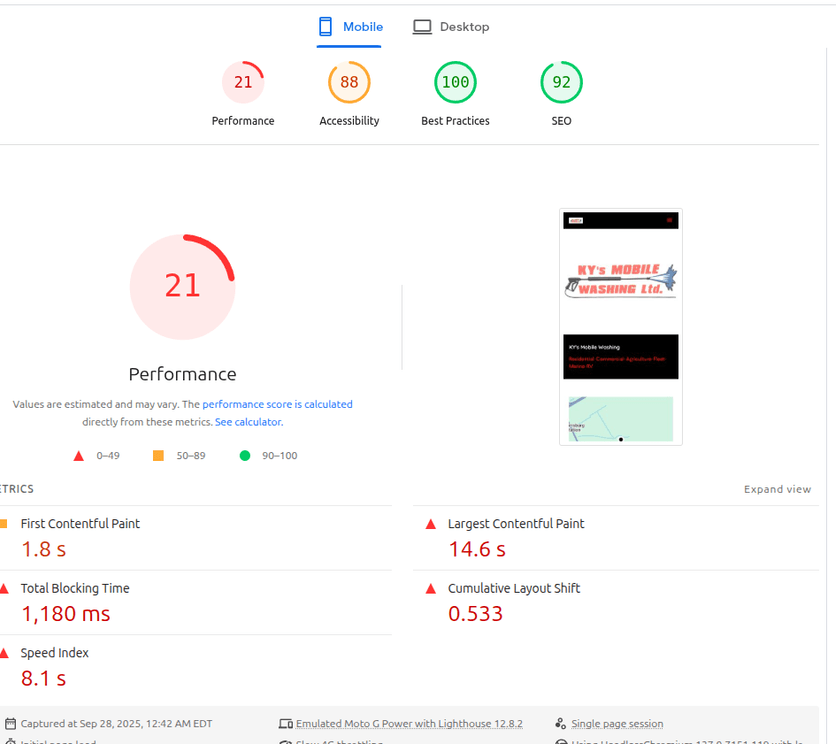Click the red triangle beside Cumulative Layout Shift
Image resolution: width=836 pixels, height=744 pixels.
(x=430, y=588)
